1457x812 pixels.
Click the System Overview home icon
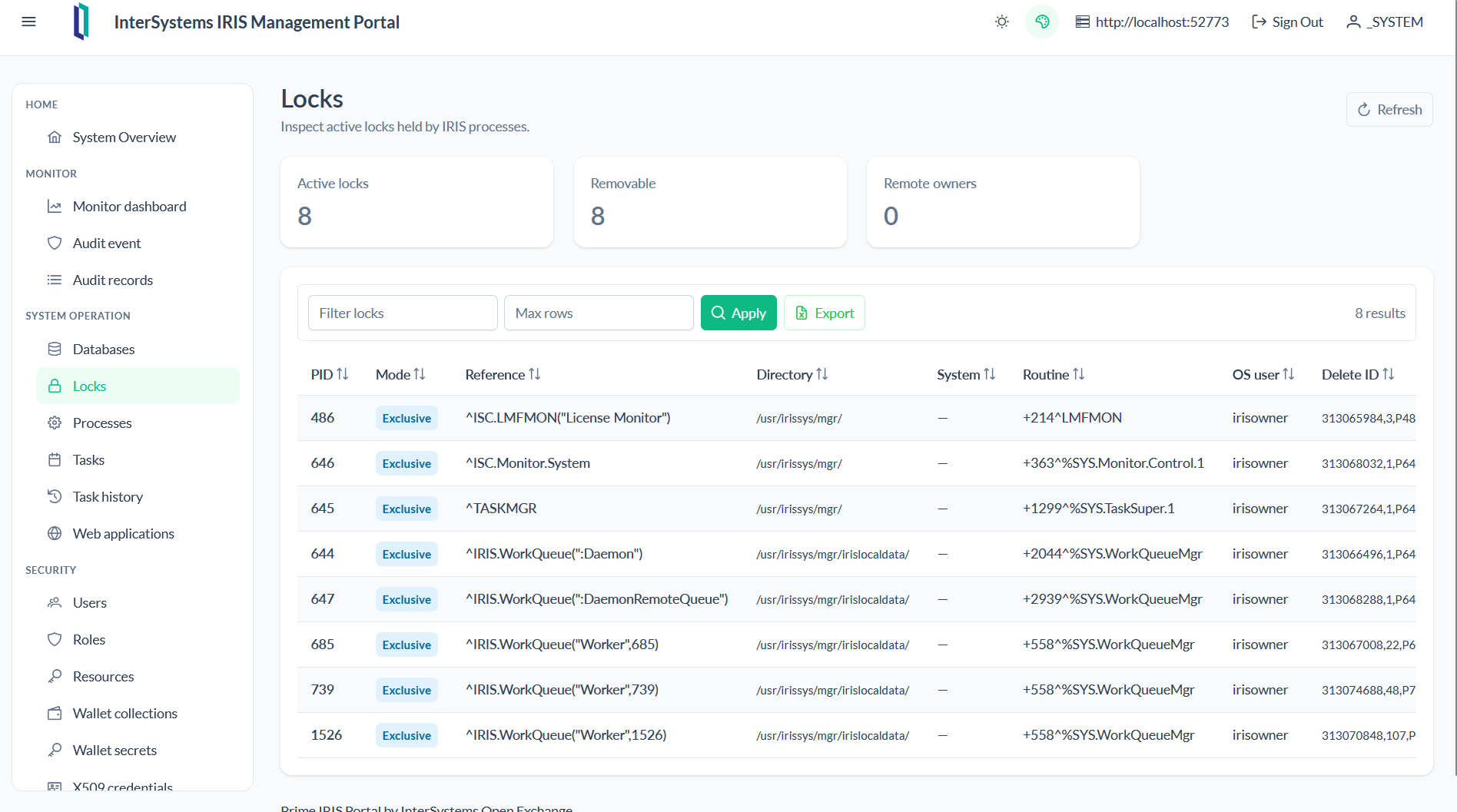click(x=55, y=137)
